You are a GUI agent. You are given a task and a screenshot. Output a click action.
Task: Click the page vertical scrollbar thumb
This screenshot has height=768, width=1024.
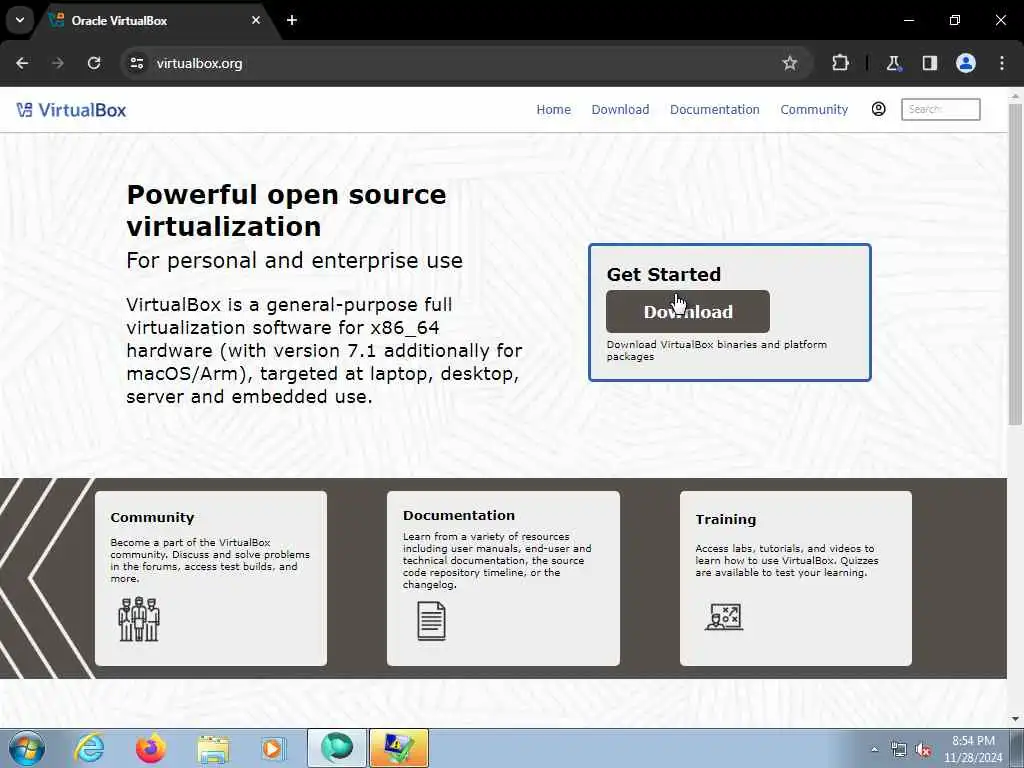click(1015, 264)
